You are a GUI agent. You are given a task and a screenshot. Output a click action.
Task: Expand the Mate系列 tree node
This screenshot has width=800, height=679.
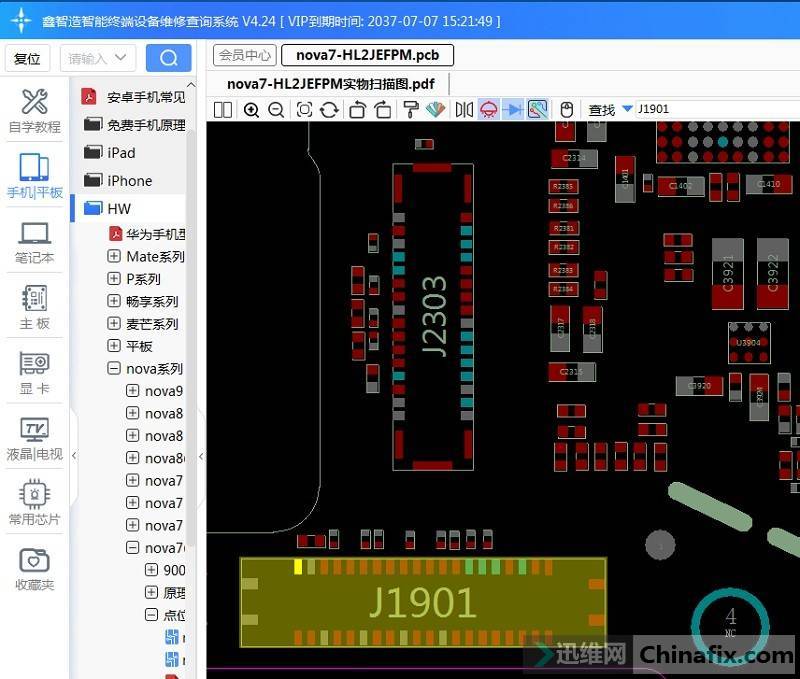(x=114, y=257)
